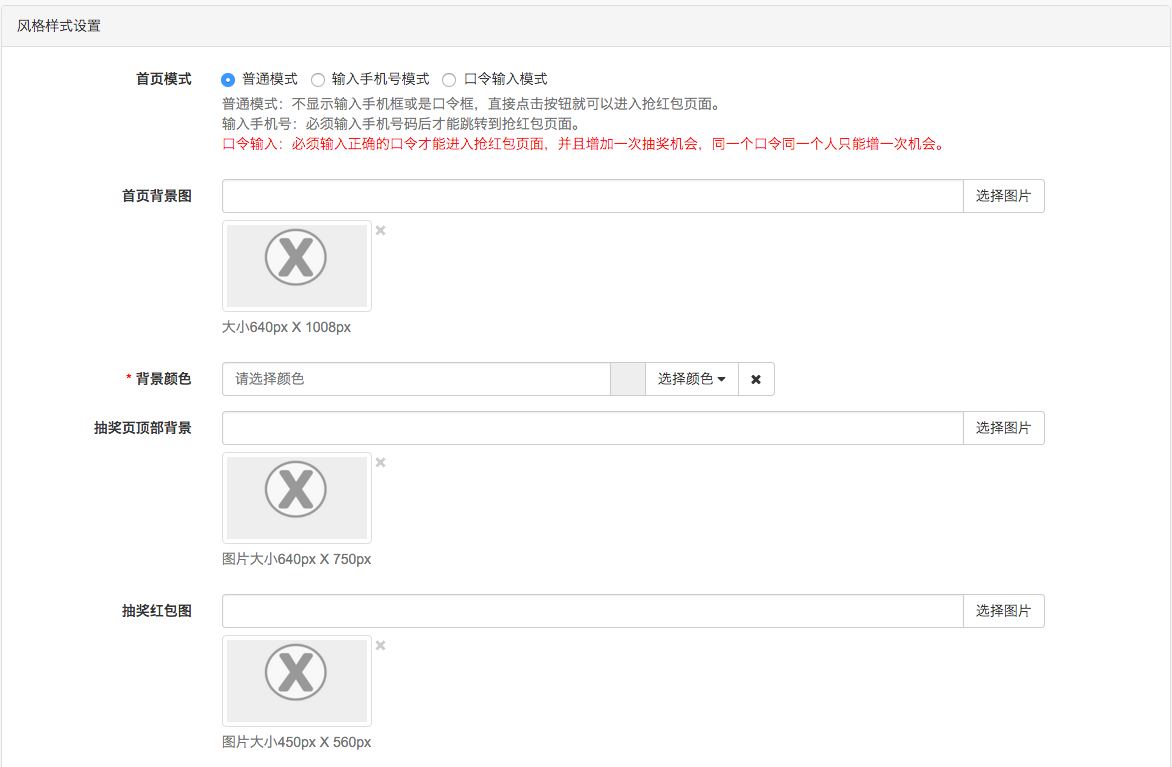
Task: Click the 首页模式 field label
Action: click(x=164, y=79)
